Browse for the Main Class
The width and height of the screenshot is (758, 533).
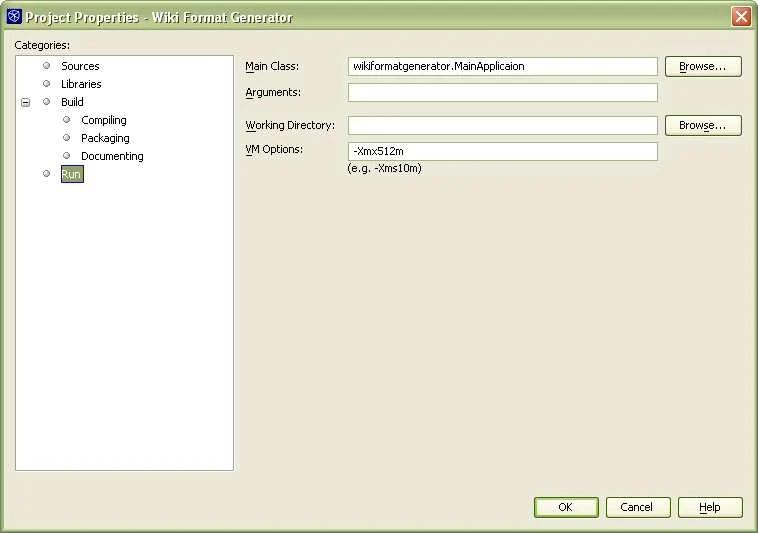[x=703, y=66]
